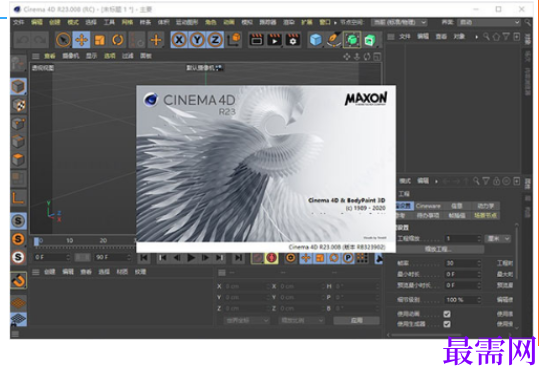Click the blue Planar Workplane icon
This screenshot has width=555, height=382.
[18, 319]
